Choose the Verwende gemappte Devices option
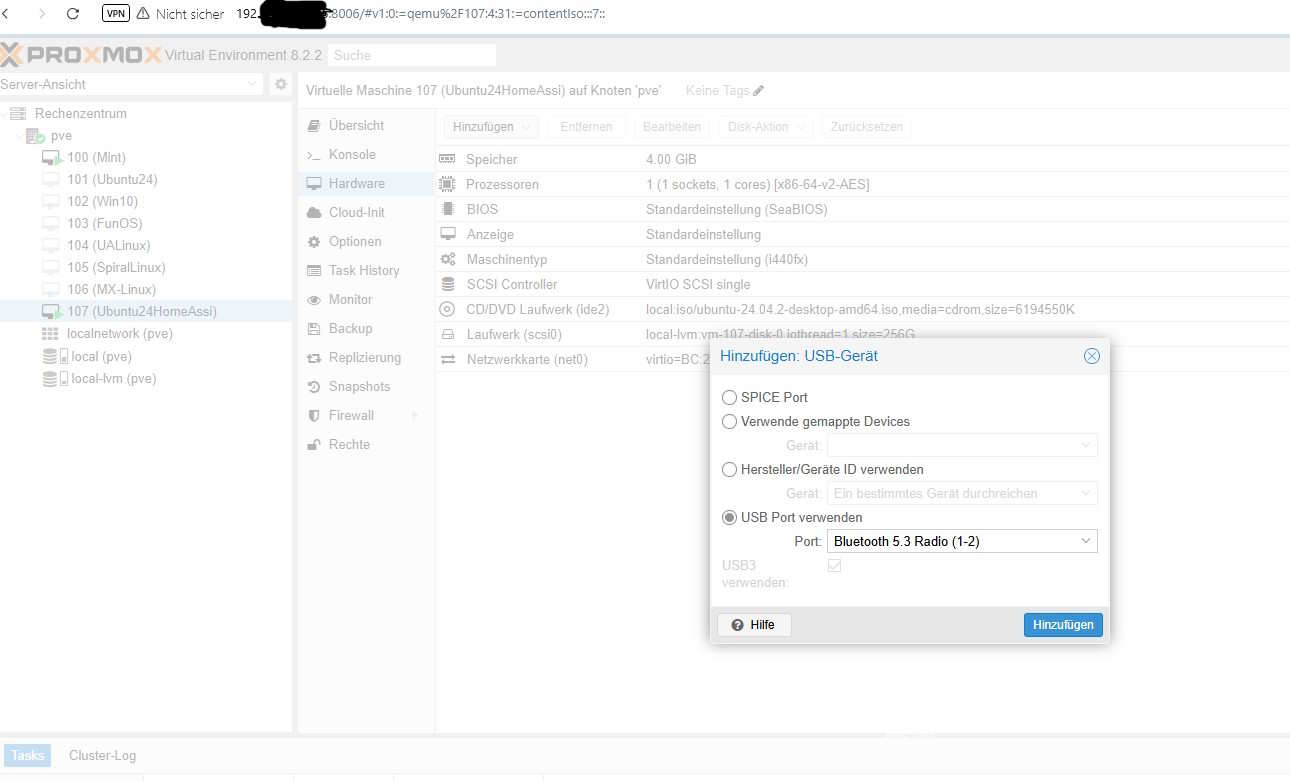Screen dimensions: 1290x781 pos(730,422)
